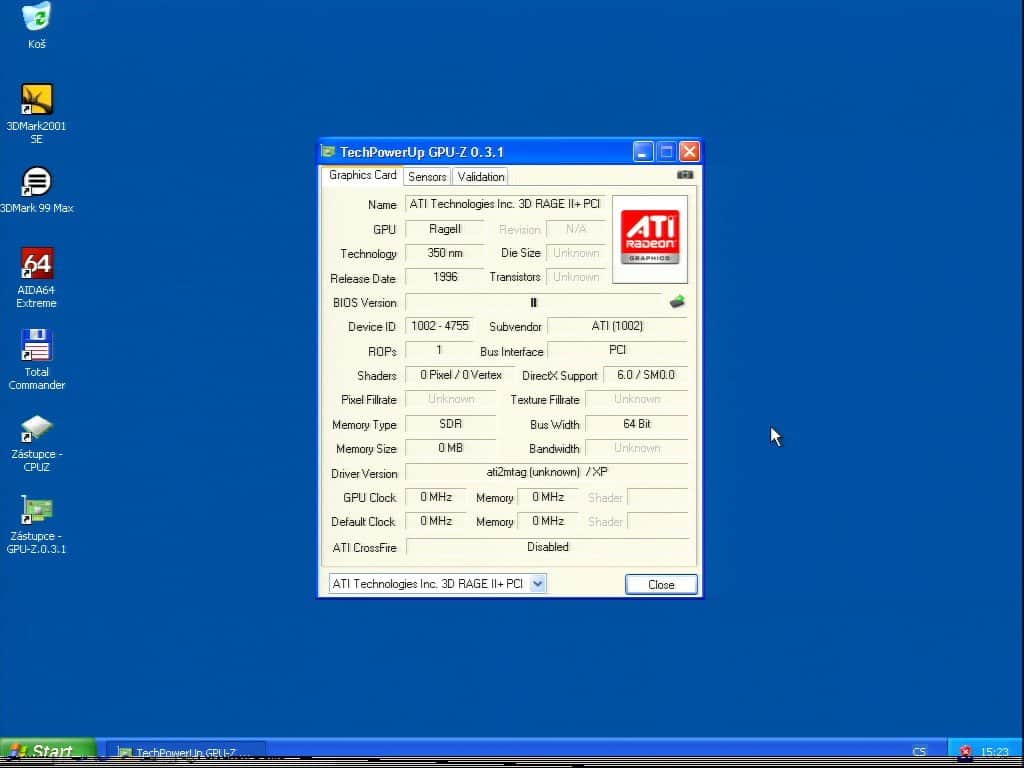Open the Start menu
The height and width of the screenshot is (768, 1024).
(47, 752)
